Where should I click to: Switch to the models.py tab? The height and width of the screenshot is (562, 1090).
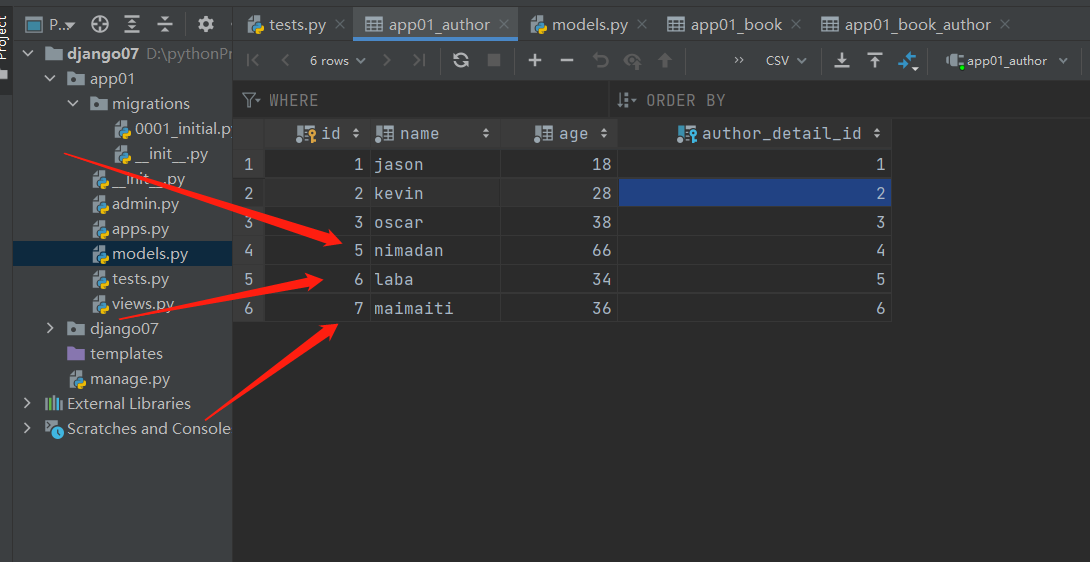[590, 25]
